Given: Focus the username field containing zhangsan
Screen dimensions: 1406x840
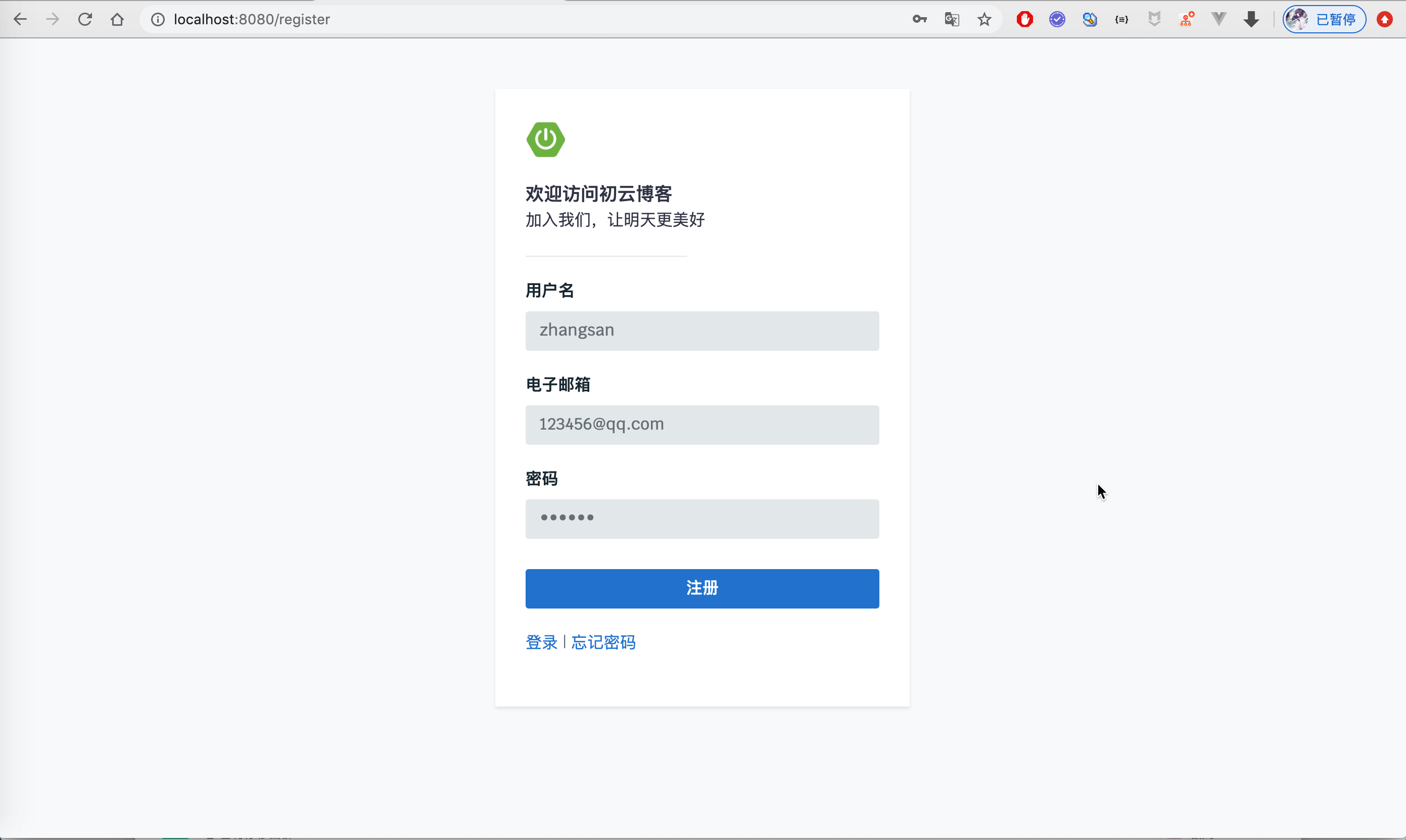Looking at the screenshot, I should pyautogui.click(x=702, y=331).
